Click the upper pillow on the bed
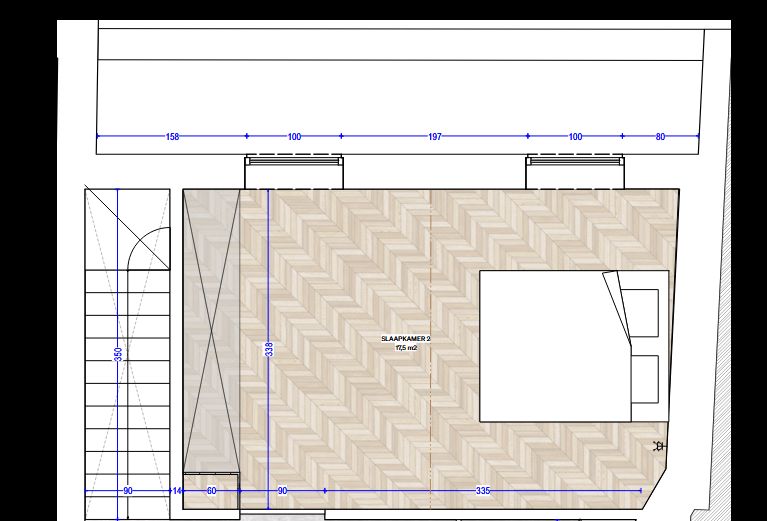 tap(640, 312)
